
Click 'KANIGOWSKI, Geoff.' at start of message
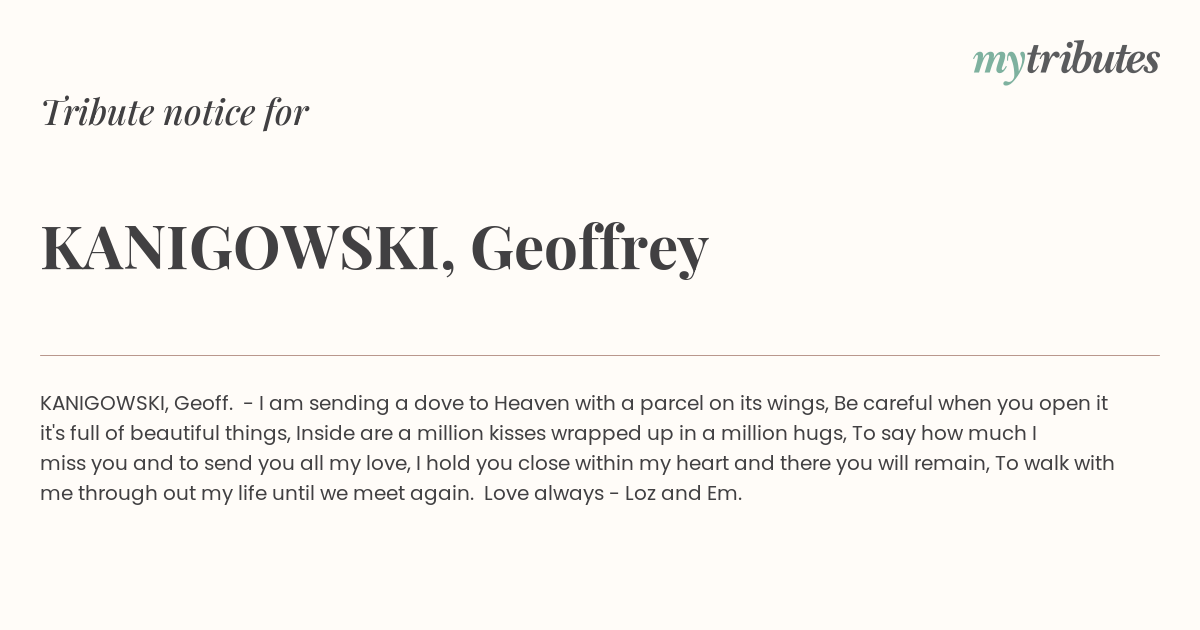click(x=136, y=404)
